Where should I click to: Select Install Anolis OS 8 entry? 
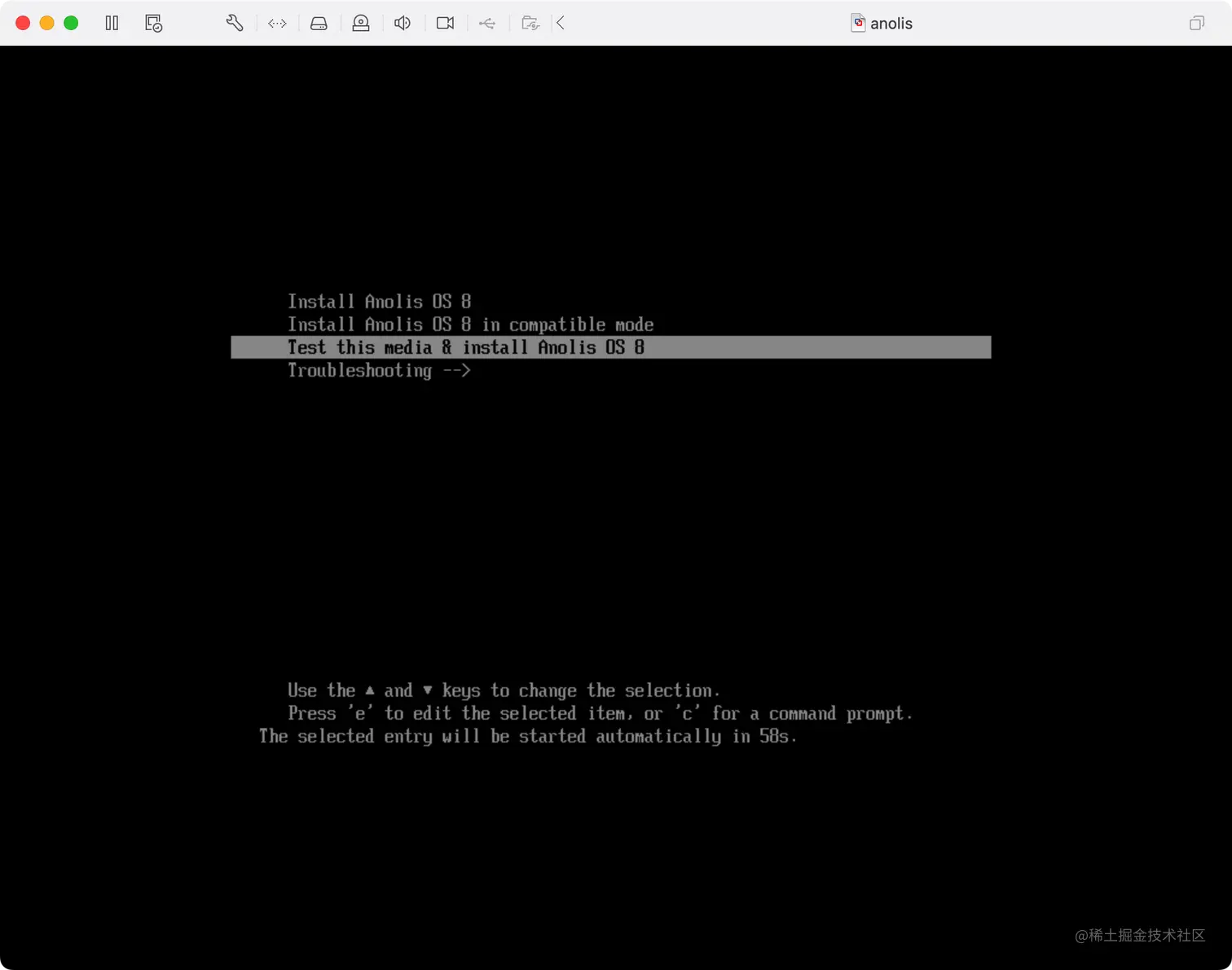[x=380, y=302]
